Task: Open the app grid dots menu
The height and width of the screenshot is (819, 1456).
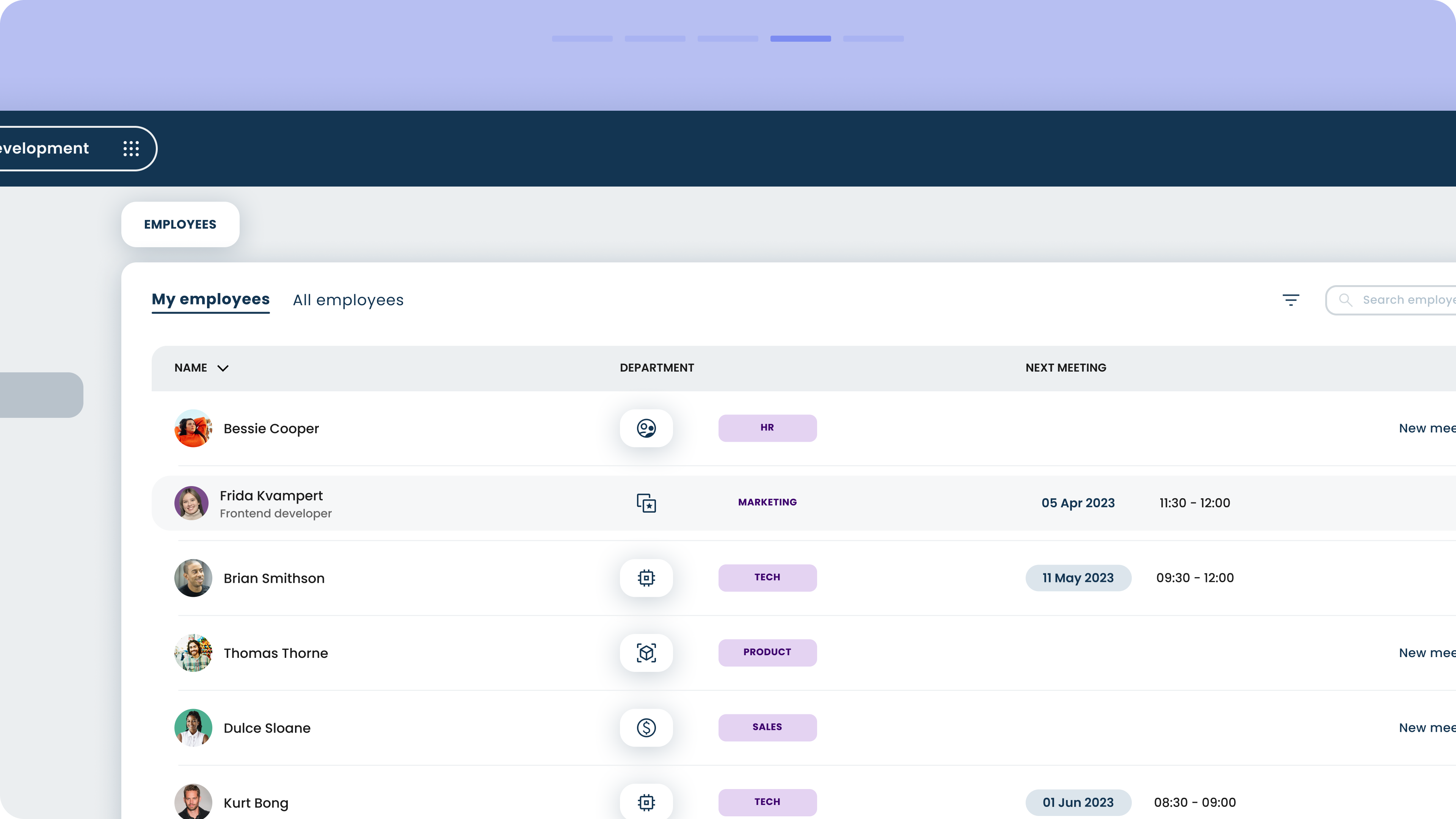Action: coord(131,149)
